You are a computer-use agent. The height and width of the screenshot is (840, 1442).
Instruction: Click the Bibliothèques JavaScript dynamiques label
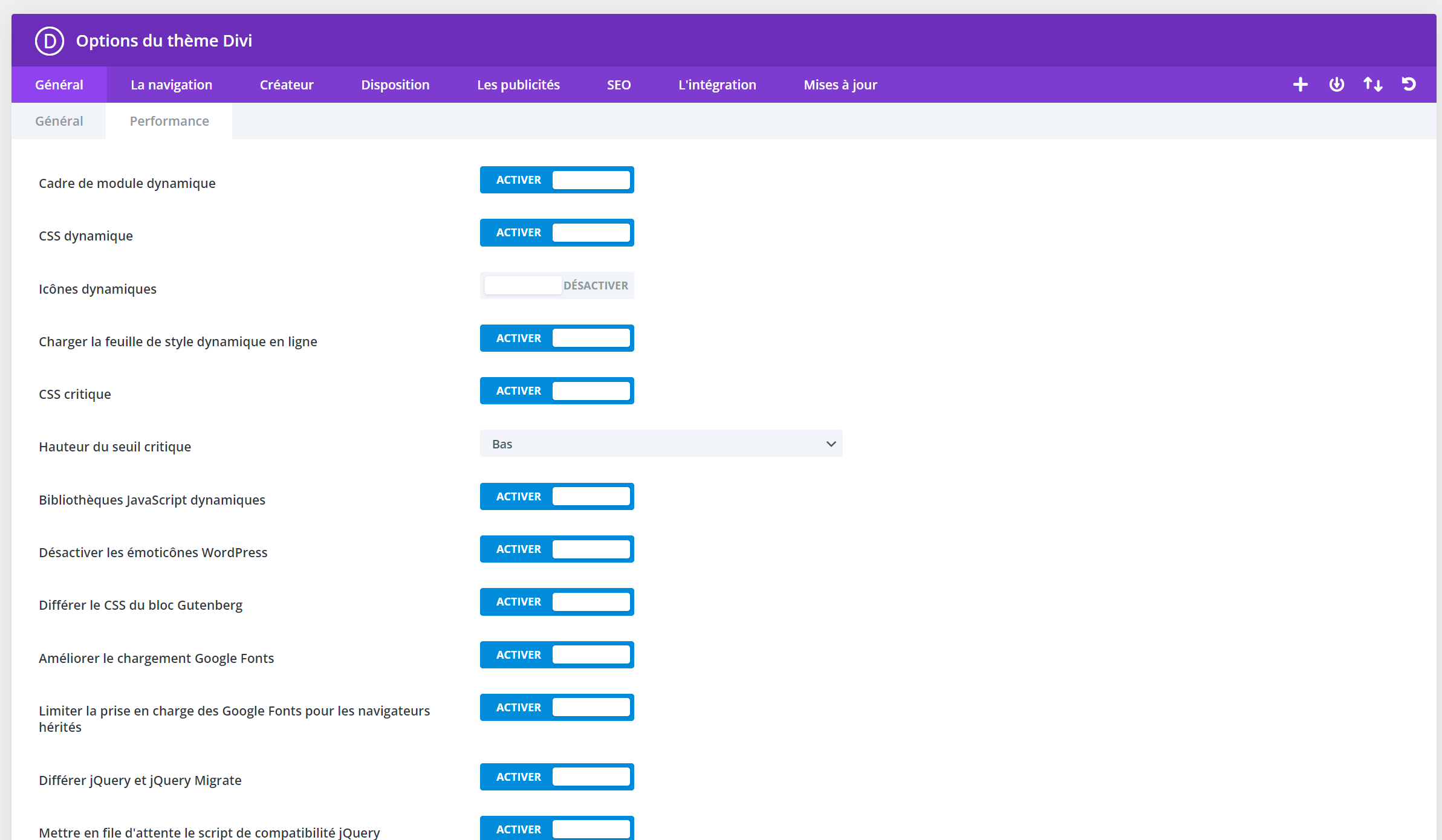point(152,500)
